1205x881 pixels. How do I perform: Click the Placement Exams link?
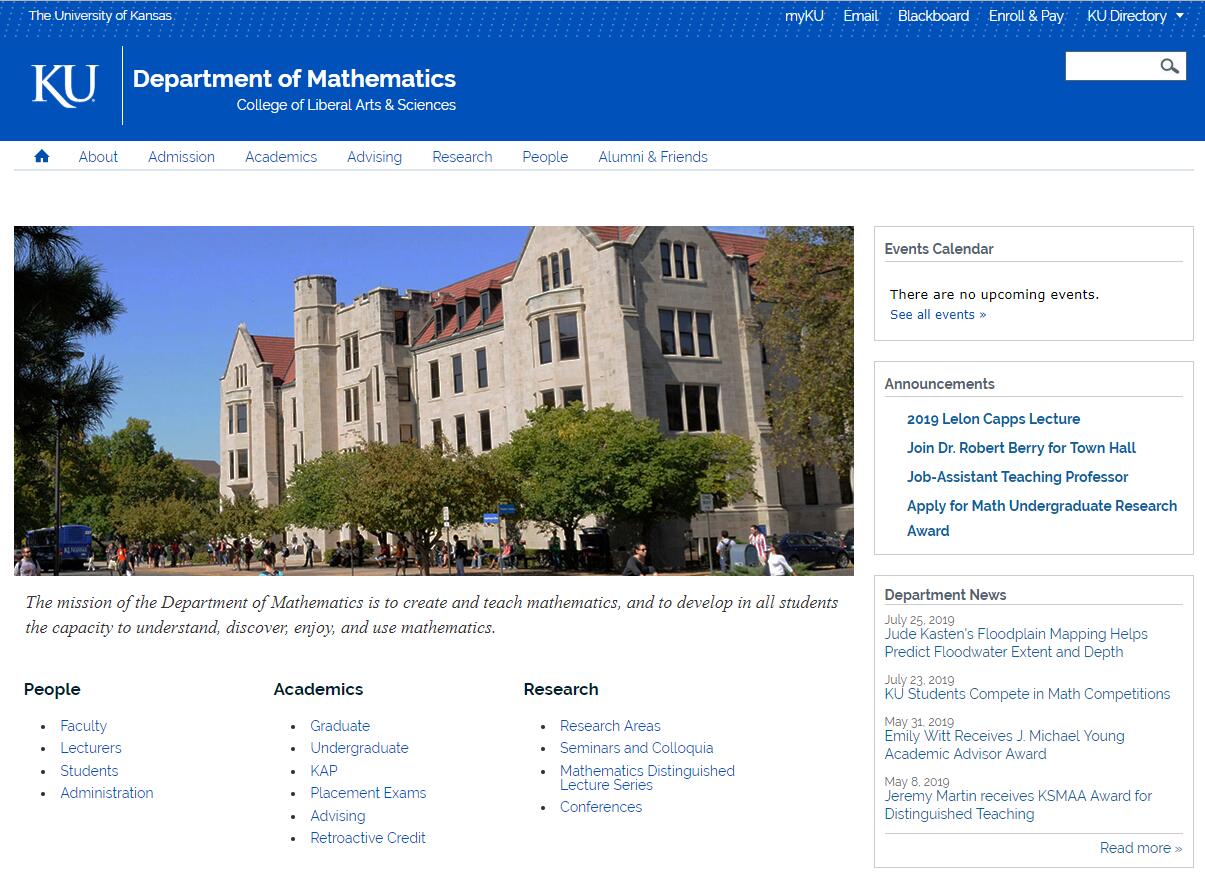pyautogui.click(x=368, y=792)
